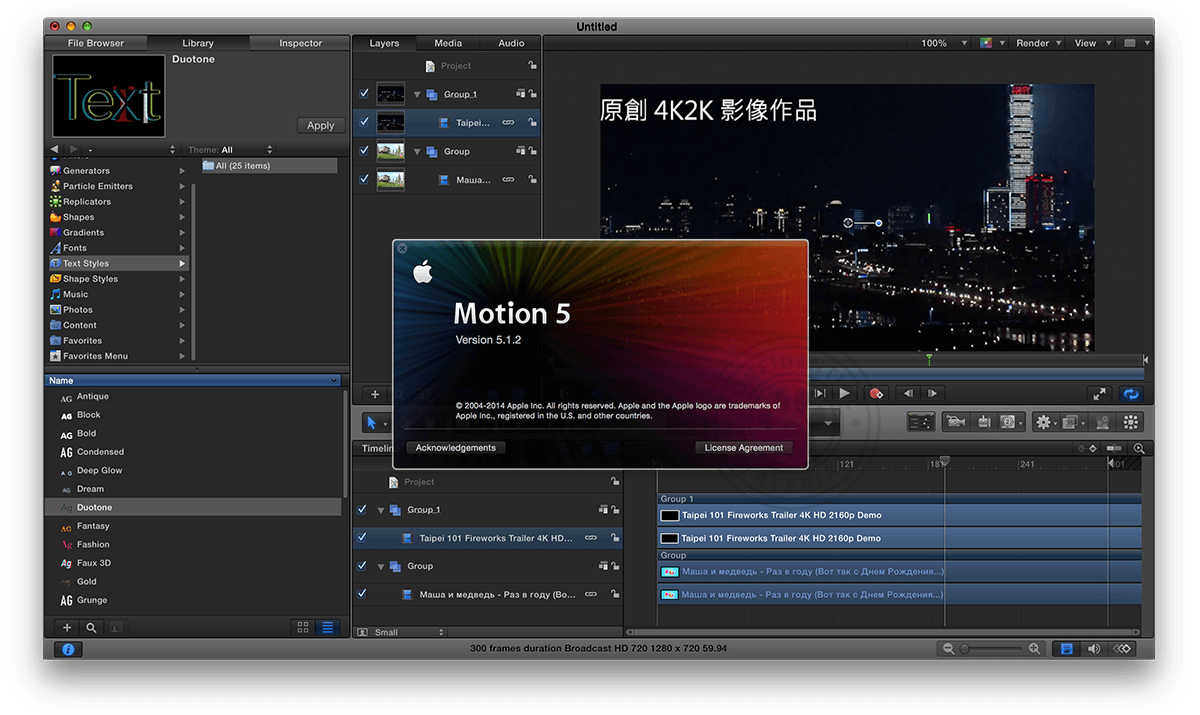1200x715 pixels.
Task: Click the plus button below Layers list
Action: [x=375, y=394]
